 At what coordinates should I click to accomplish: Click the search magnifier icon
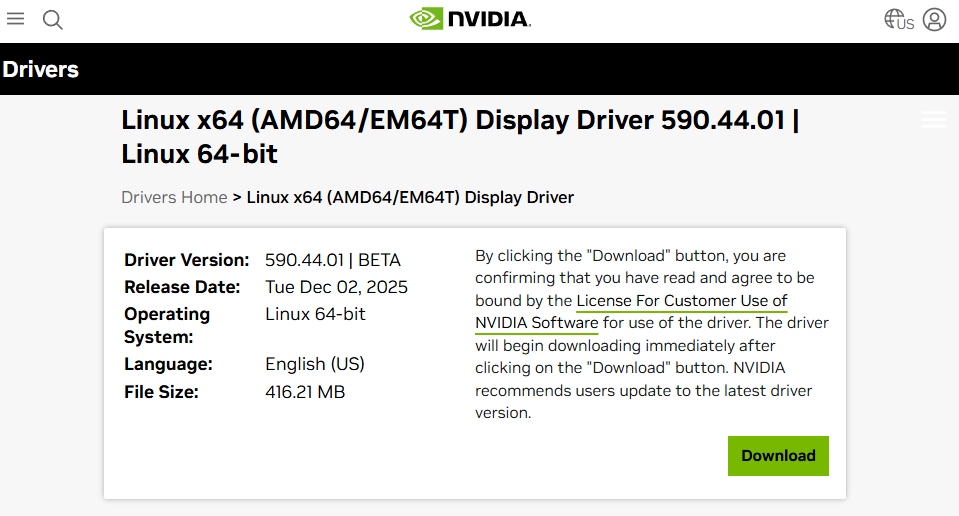[x=53, y=20]
